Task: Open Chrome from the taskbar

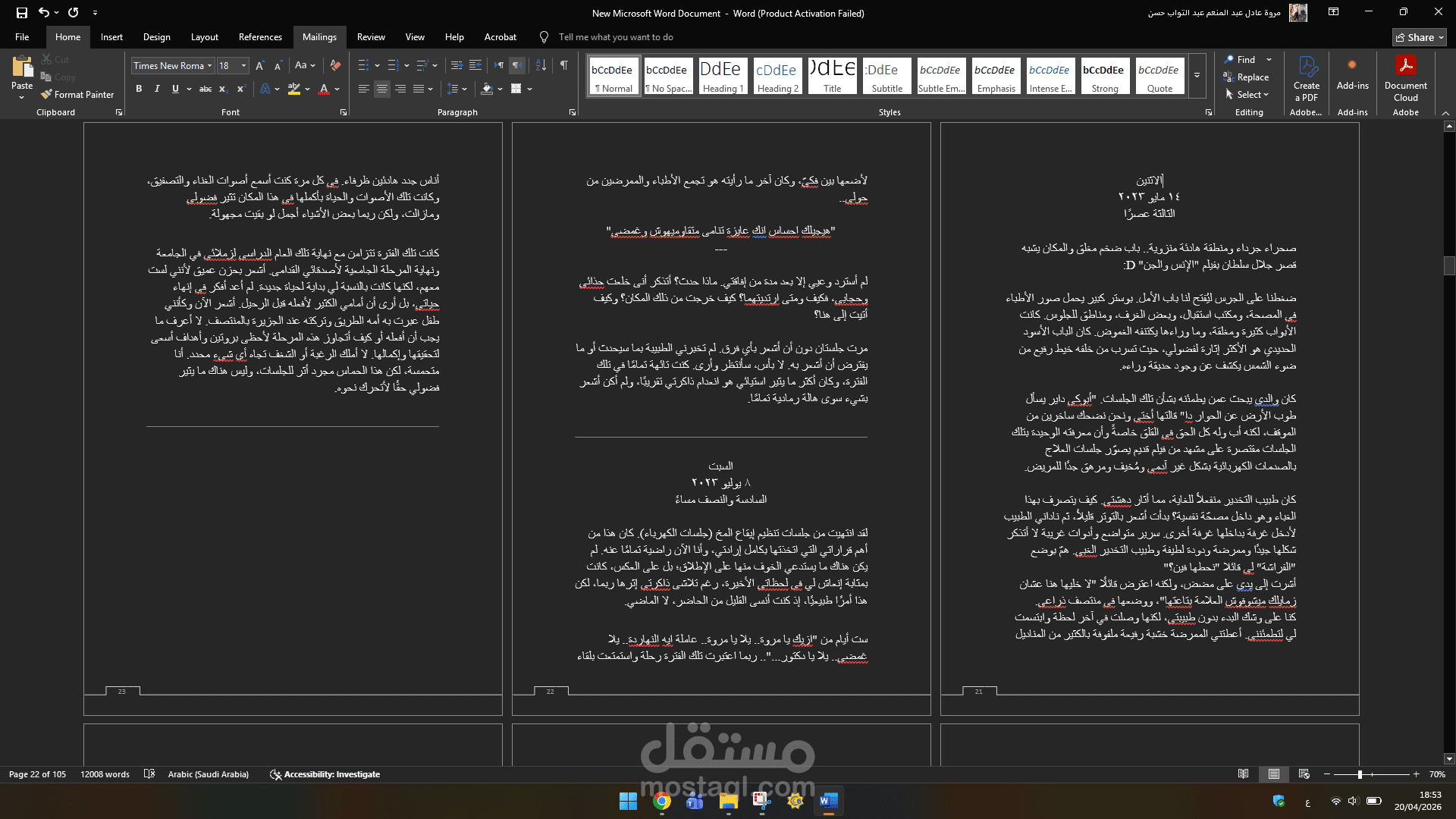Action: click(661, 802)
